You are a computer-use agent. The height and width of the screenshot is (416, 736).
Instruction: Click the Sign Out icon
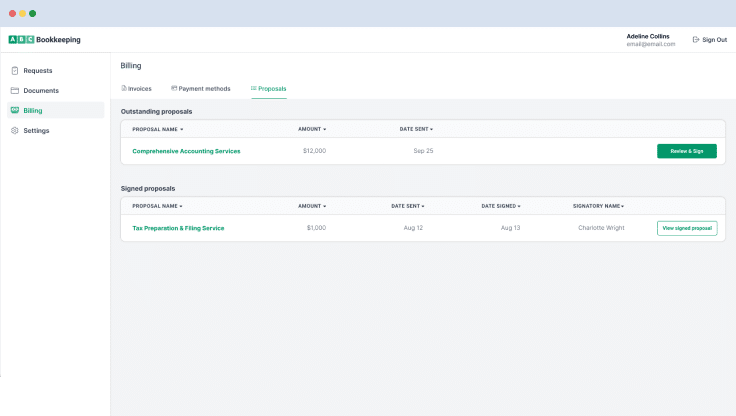(696, 40)
